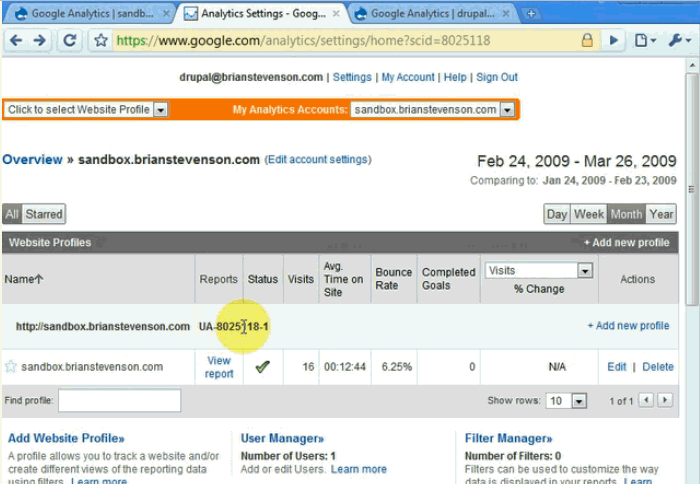Open User Manager link
Viewport: 700px width, 484px height.
[282, 438]
